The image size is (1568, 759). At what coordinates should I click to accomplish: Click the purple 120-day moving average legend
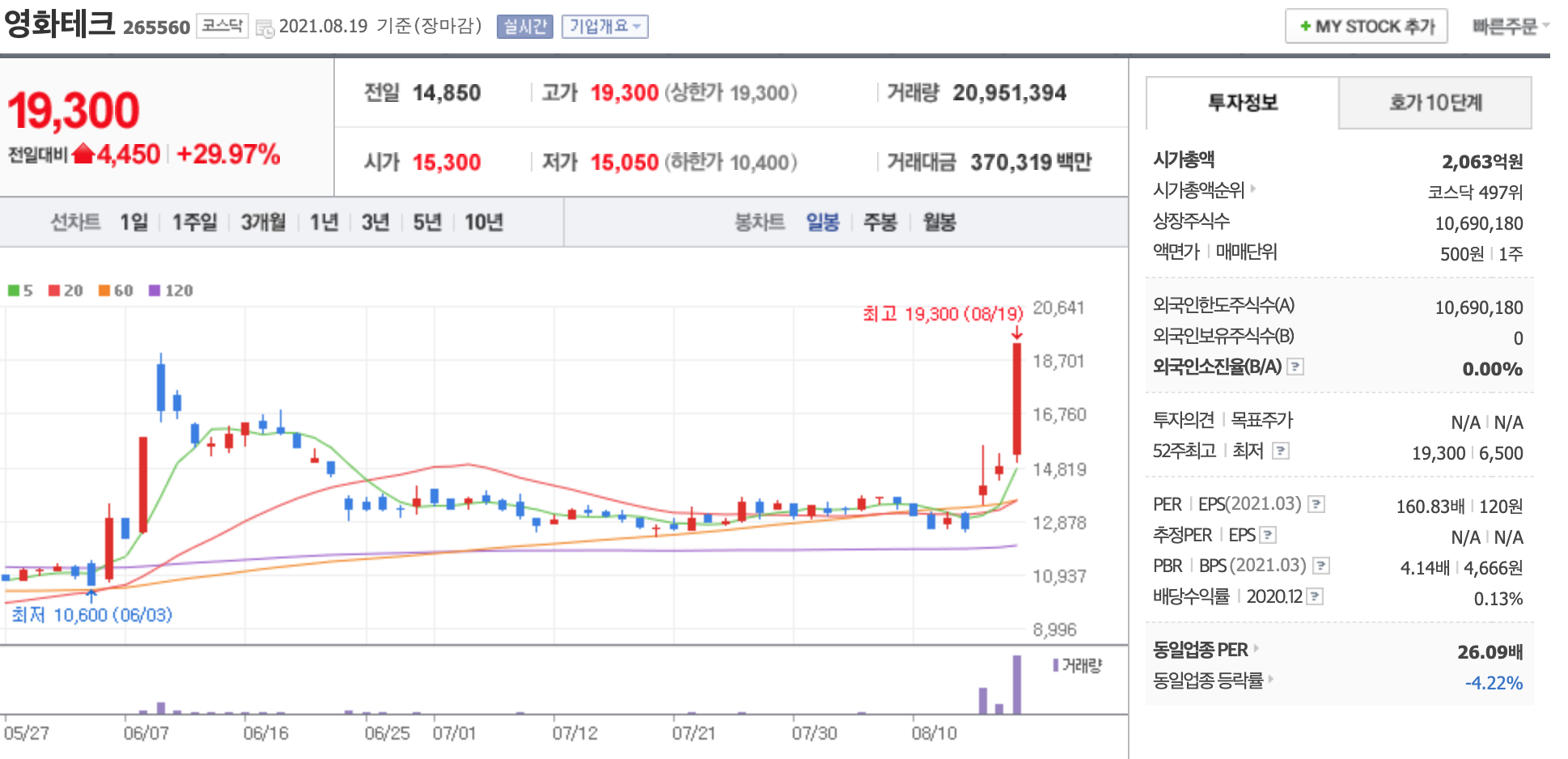(x=171, y=290)
